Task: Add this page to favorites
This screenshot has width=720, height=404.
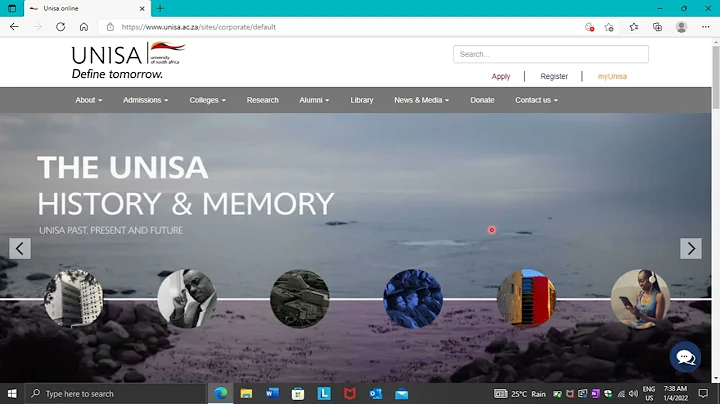Action: 609,27
